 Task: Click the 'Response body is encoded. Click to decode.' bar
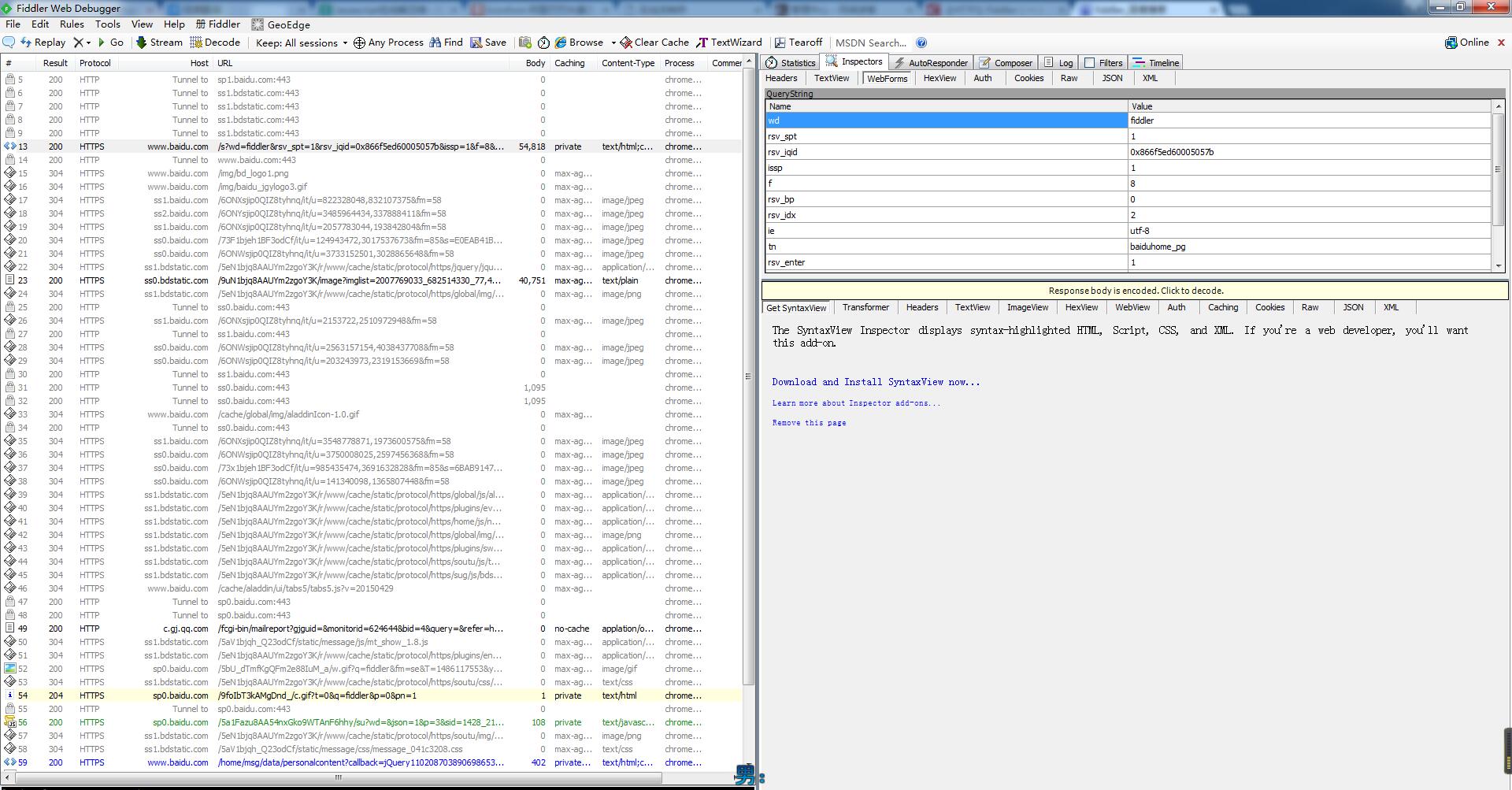coord(1136,291)
